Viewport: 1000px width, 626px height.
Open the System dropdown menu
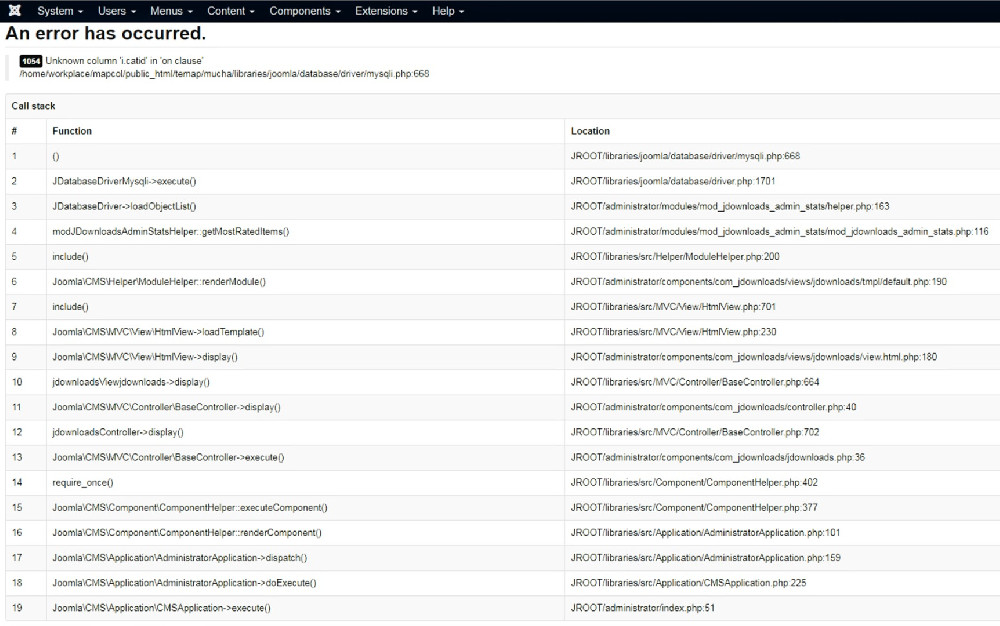(x=61, y=11)
